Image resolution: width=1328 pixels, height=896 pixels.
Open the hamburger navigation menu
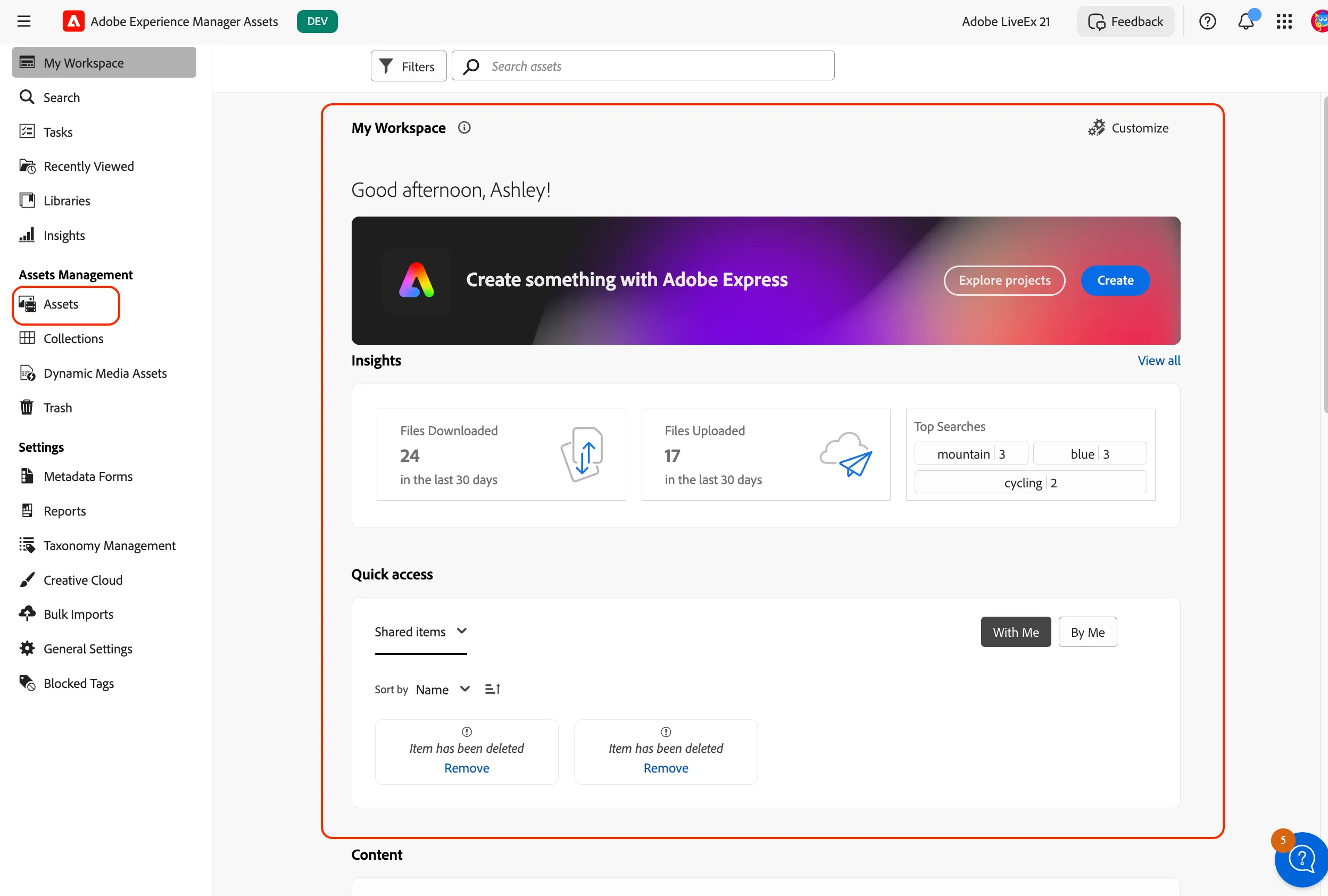pyautogui.click(x=24, y=22)
